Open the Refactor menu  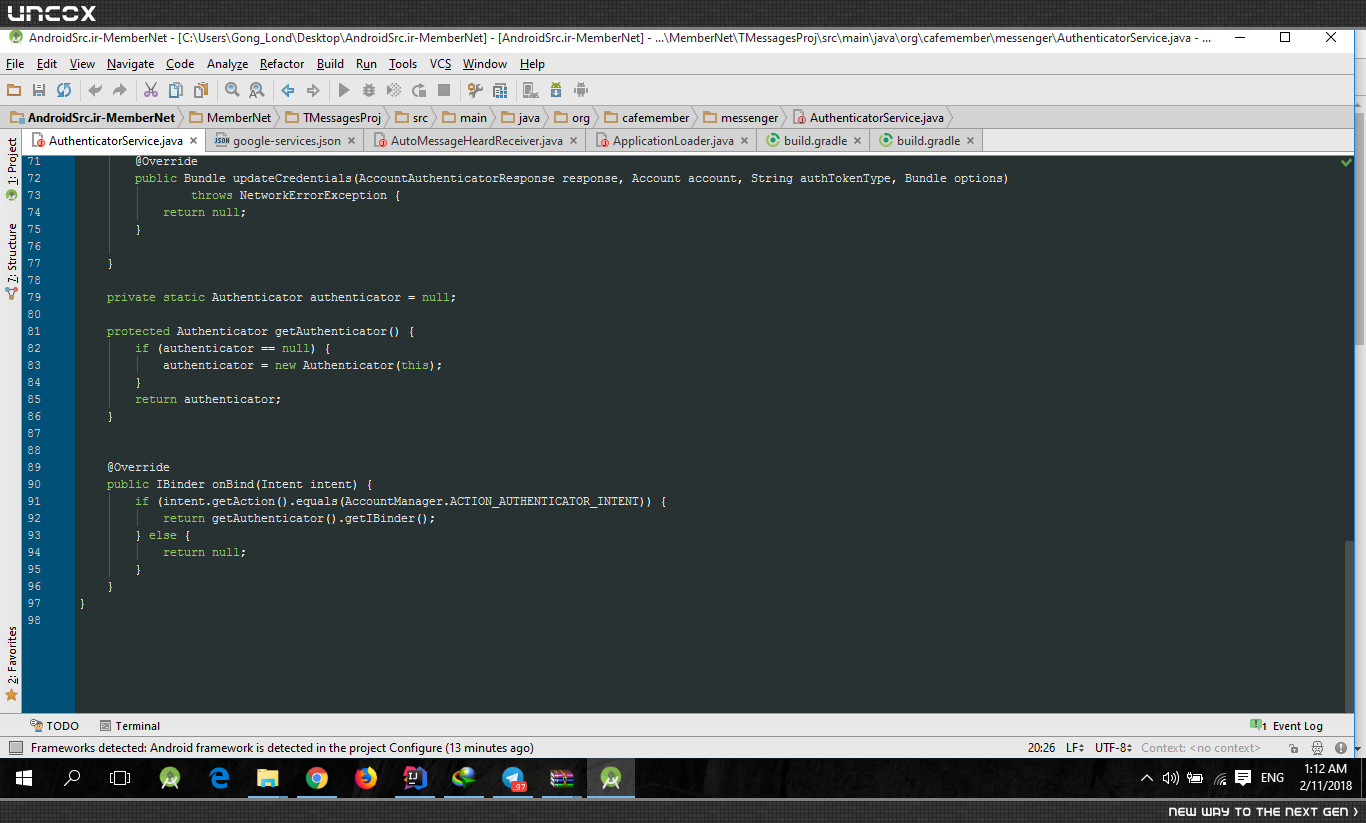[x=282, y=64]
